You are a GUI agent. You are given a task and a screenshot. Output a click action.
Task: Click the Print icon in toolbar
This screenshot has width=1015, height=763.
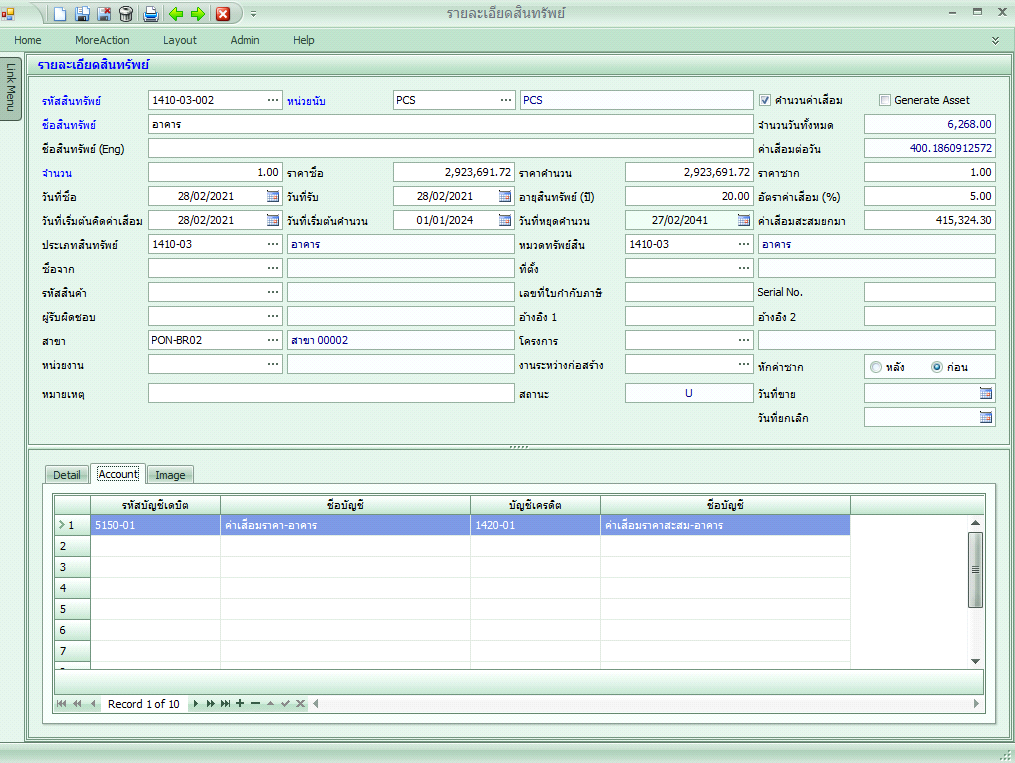coord(151,14)
